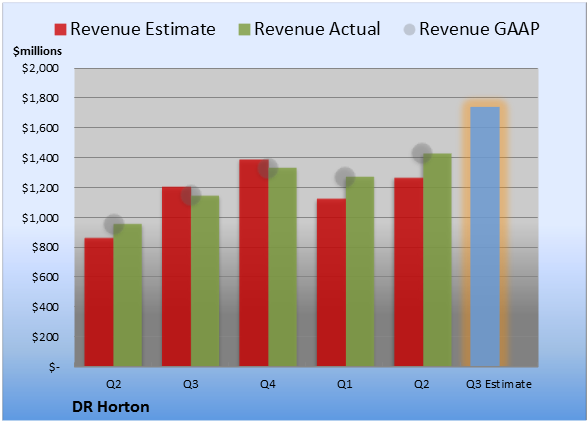Screen dimensions: 588x422
Task: Click the gray Revenue GAAP legend marker
Action: (x=410, y=30)
